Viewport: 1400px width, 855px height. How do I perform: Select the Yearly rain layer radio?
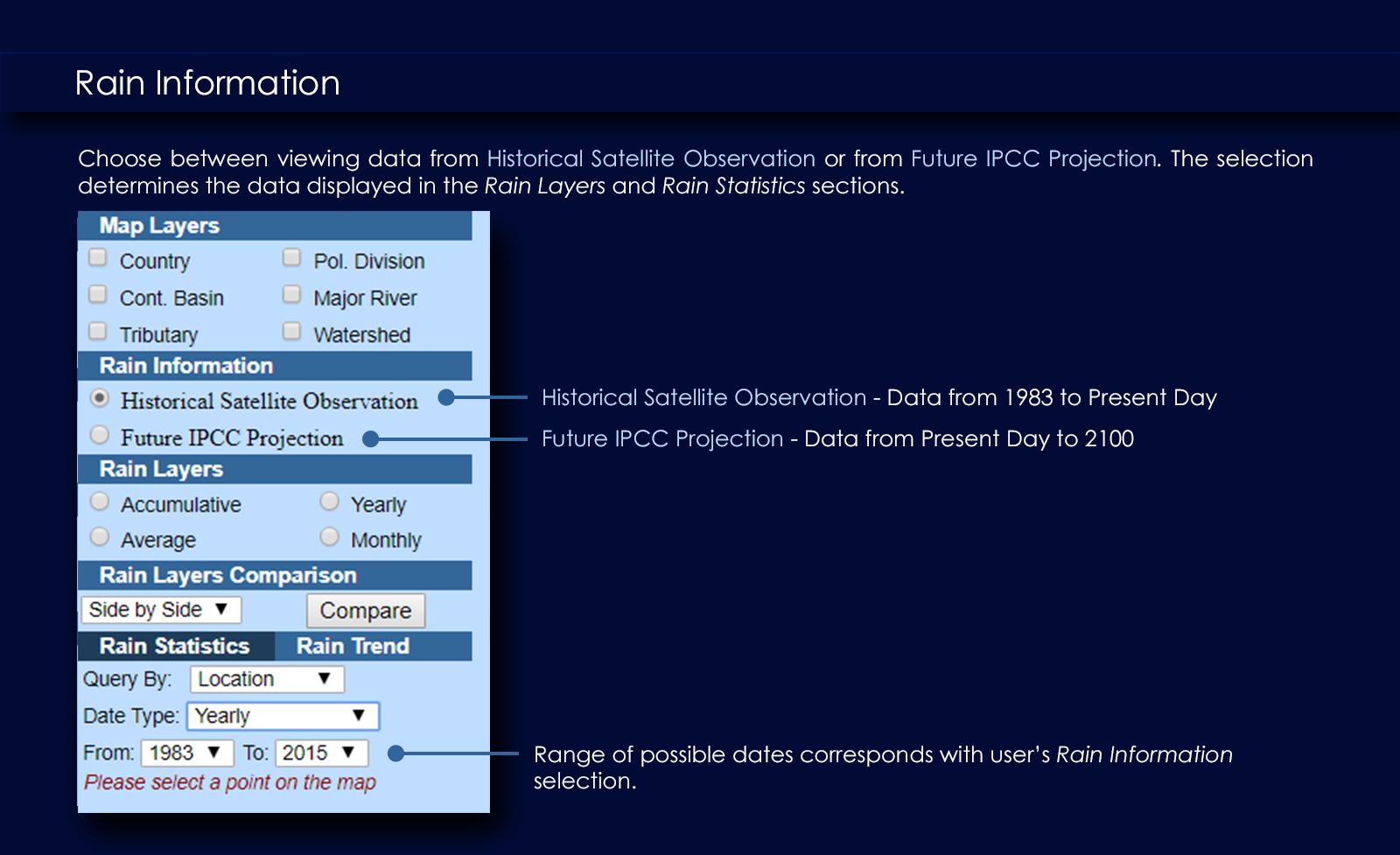point(329,501)
